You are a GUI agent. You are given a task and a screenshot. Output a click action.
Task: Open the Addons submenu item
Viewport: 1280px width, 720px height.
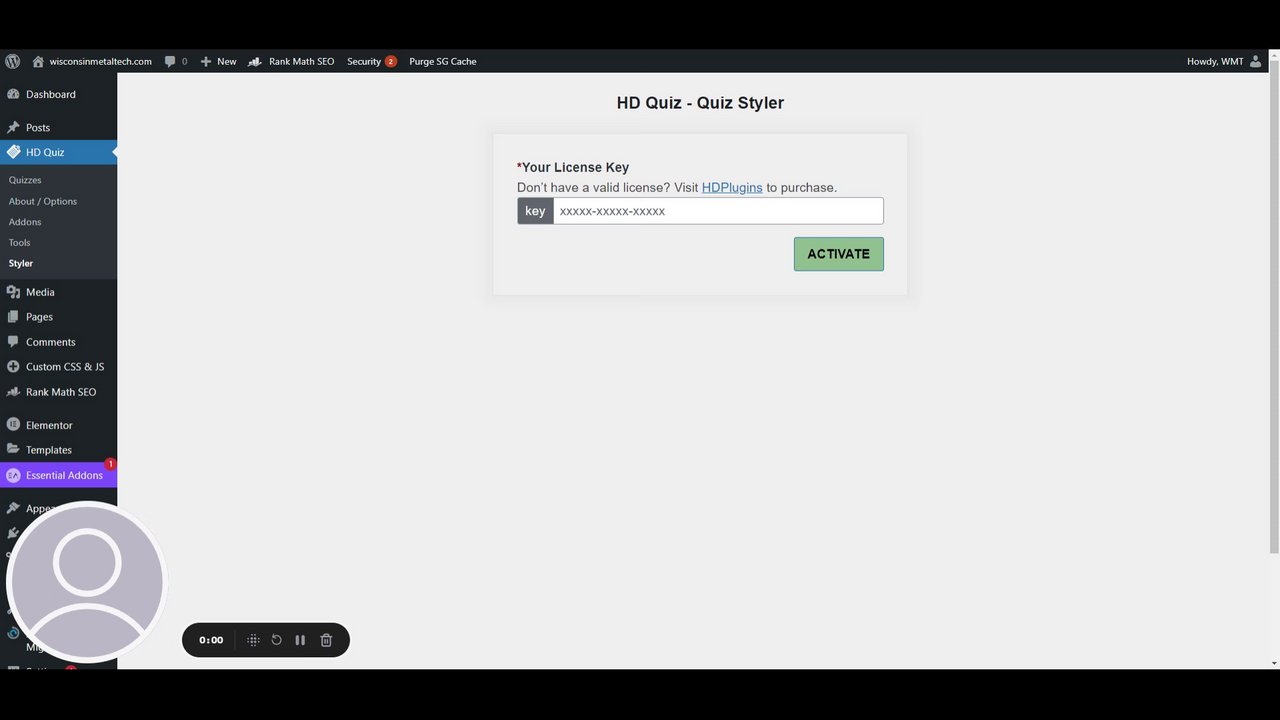click(25, 222)
